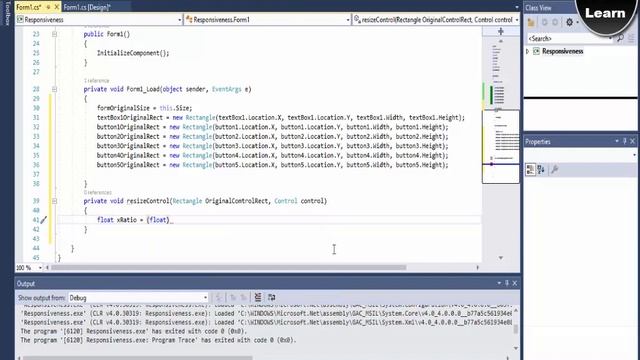Switch to the Form1.cs code tab
This screenshot has height=360, width=640.
click(x=29, y=7)
